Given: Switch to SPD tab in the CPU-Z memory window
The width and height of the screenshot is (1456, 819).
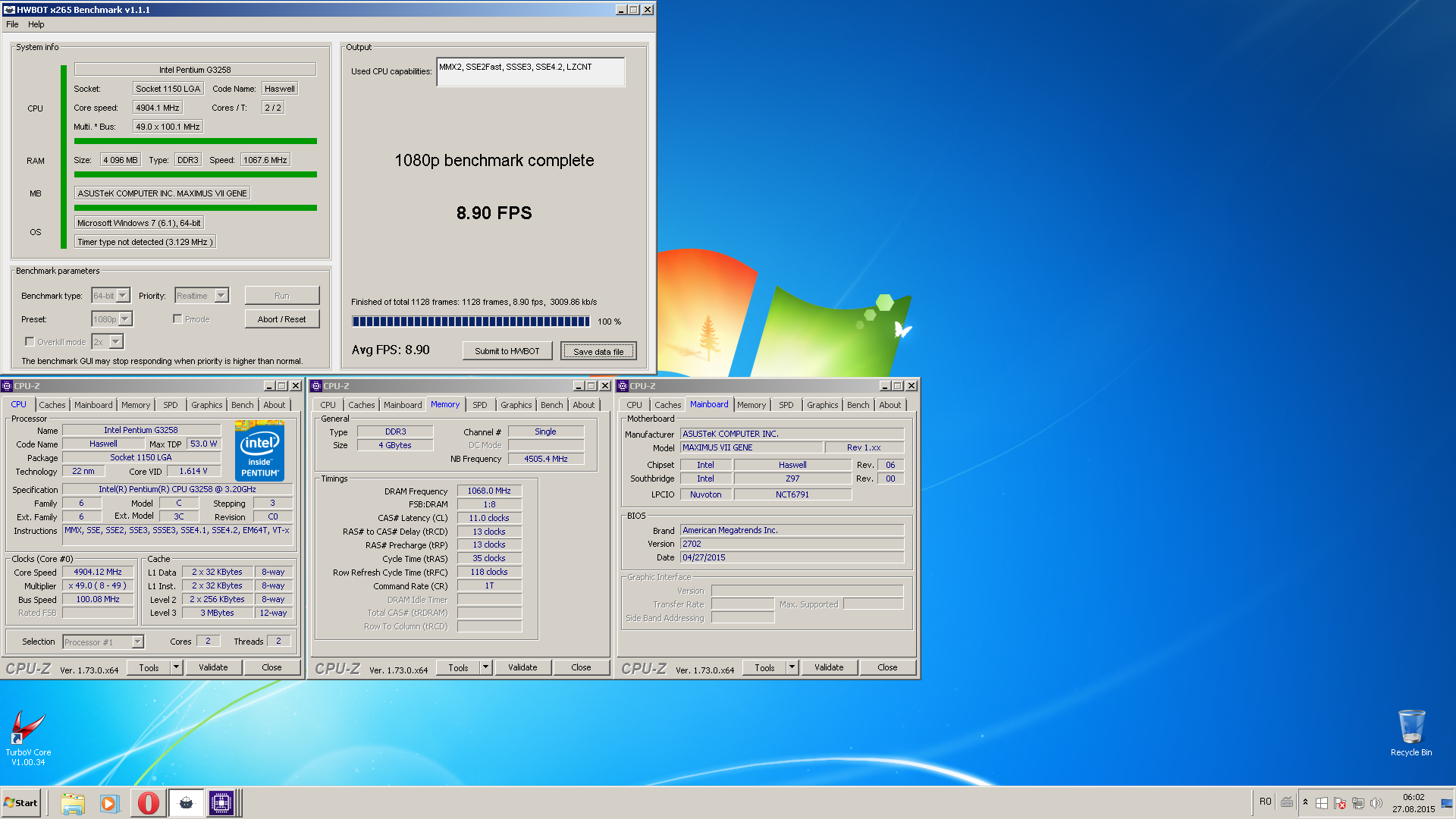Looking at the screenshot, I should pos(480,405).
